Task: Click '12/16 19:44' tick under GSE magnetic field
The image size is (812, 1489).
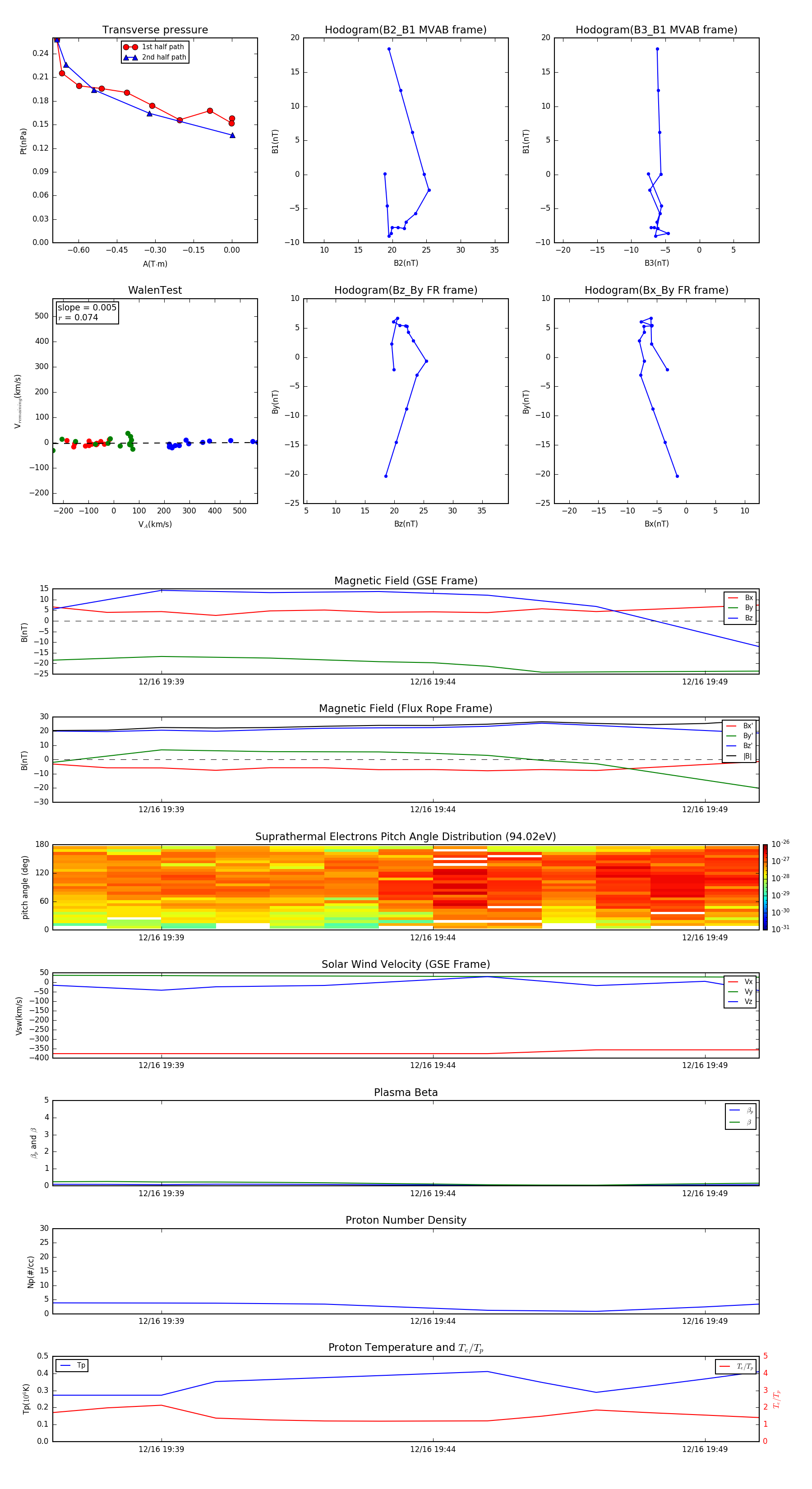Action: (433, 681)
